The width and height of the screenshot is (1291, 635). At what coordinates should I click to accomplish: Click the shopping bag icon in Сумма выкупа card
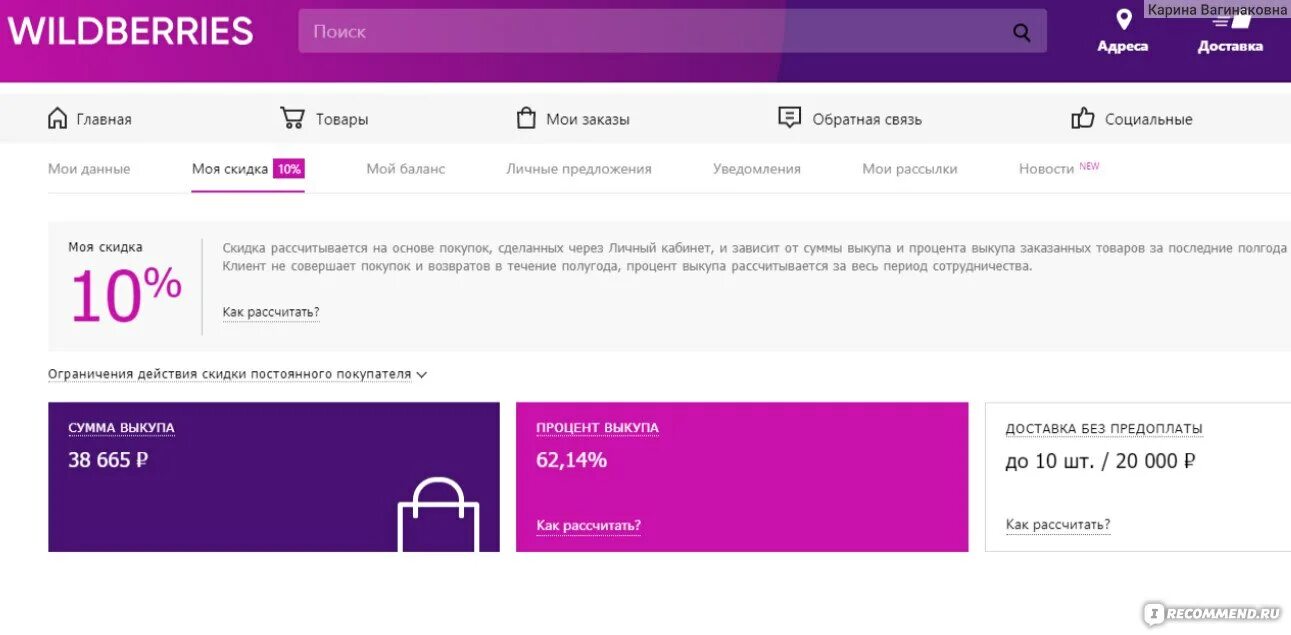(x=438, y=514)
